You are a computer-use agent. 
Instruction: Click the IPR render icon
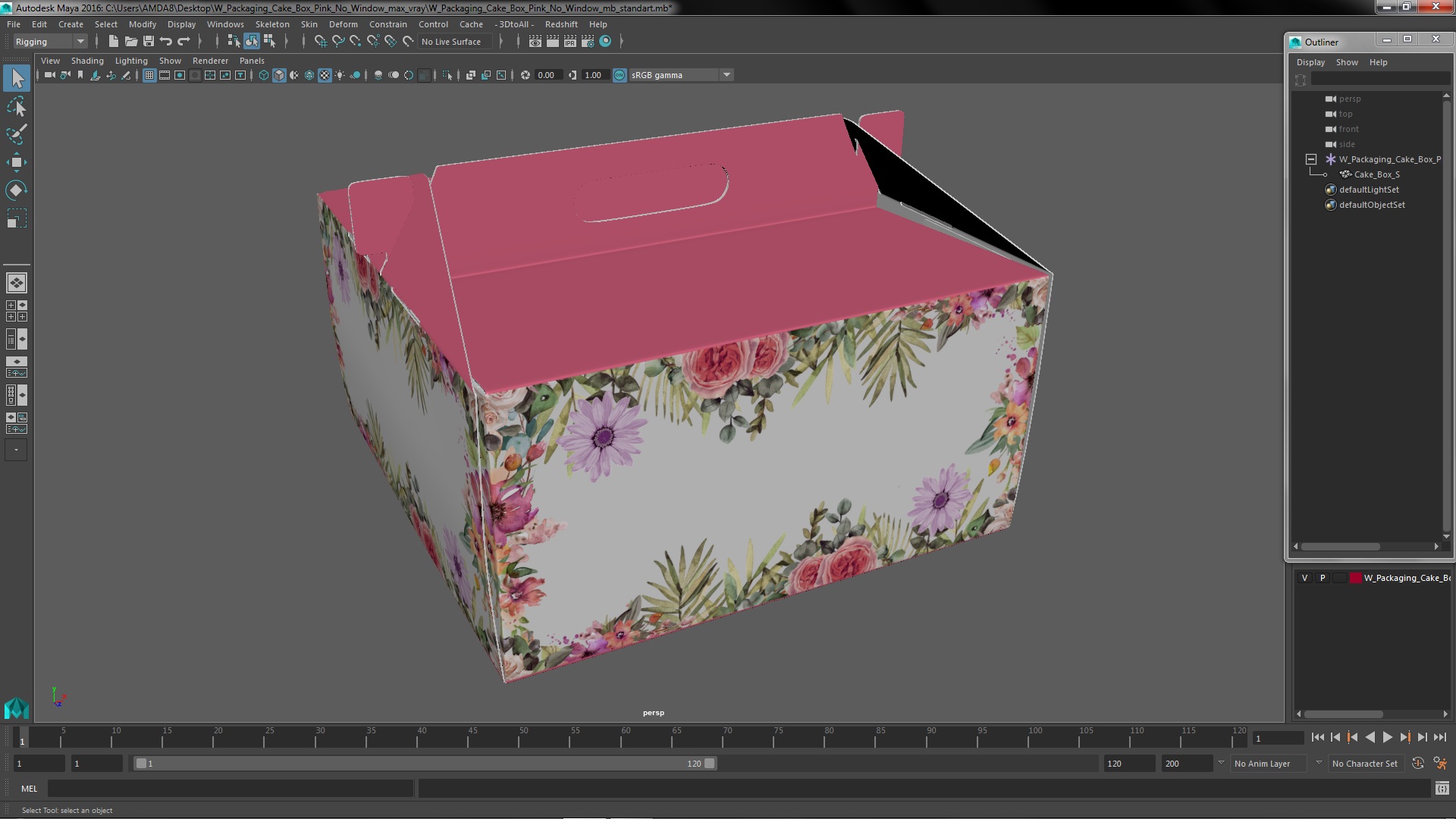(x=570, y=42)
